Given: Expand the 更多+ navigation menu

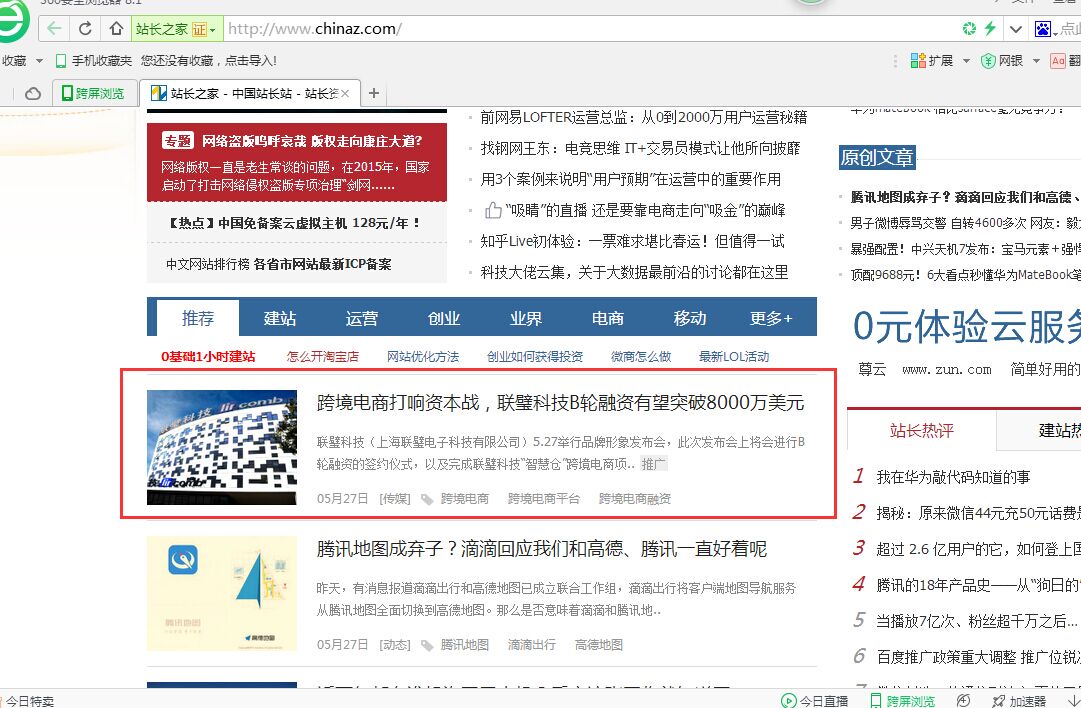Looking at the screenshot, I should pos(771,318).
